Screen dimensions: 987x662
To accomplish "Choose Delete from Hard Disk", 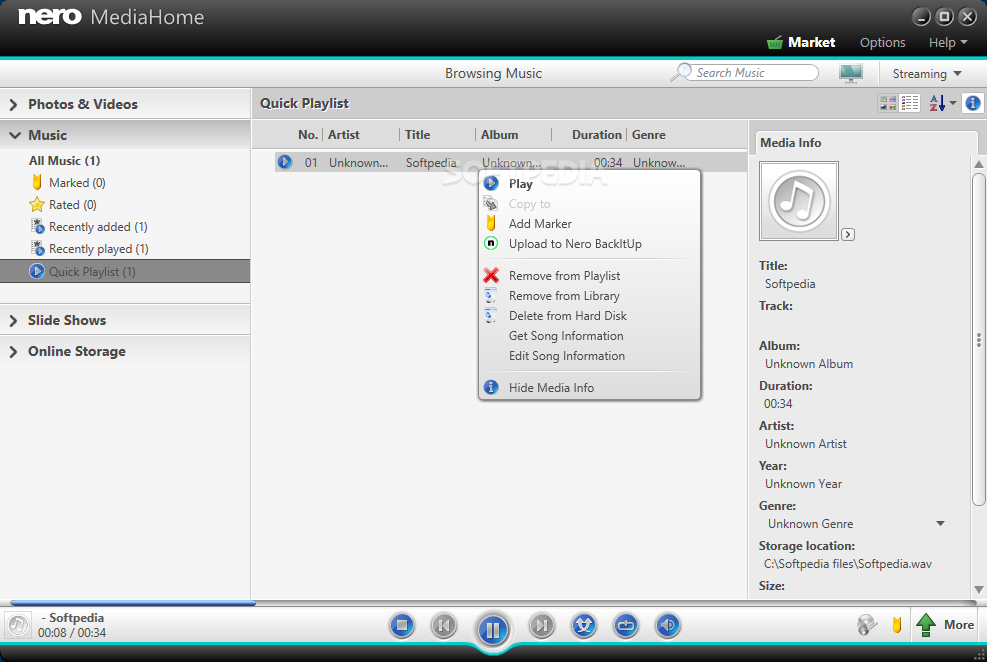I will pyautogui.click(x=589, y=316).
